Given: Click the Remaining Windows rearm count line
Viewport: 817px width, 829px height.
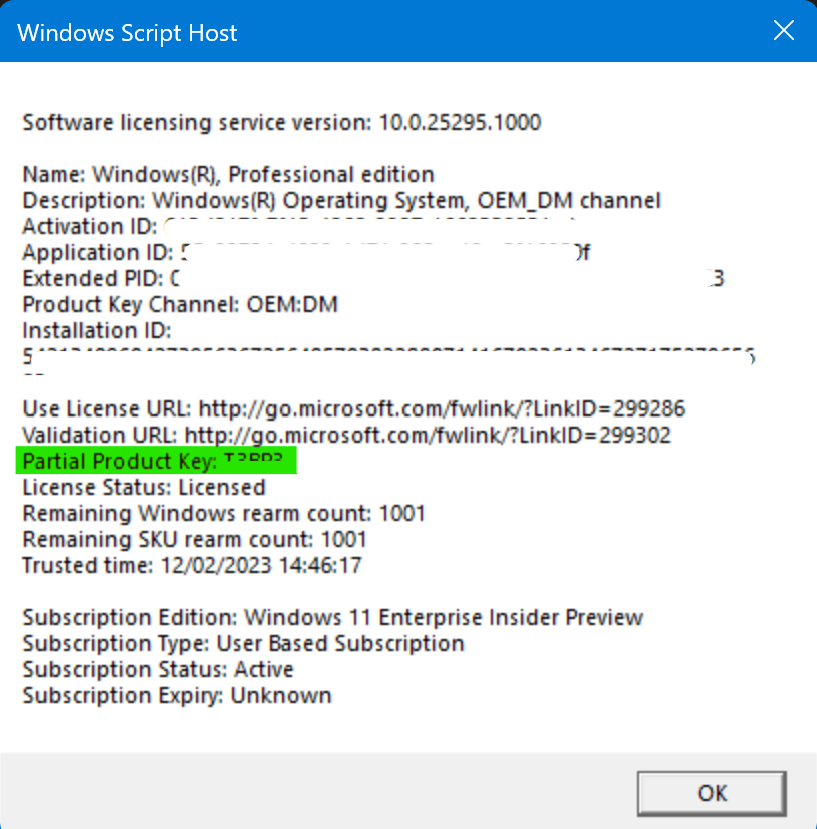Looking at the screenshot, I should pyautogui.click(x=224, y=513).
